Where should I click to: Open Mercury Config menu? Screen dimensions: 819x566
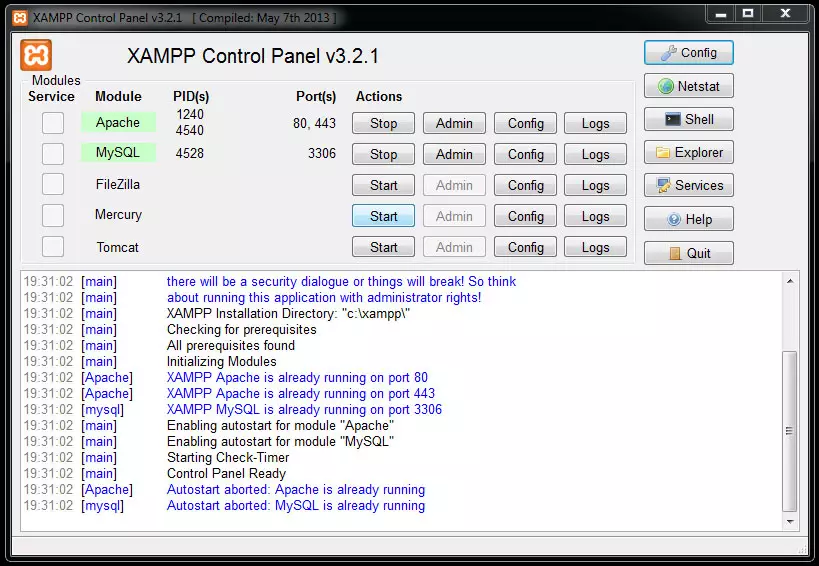click(525, 216)
